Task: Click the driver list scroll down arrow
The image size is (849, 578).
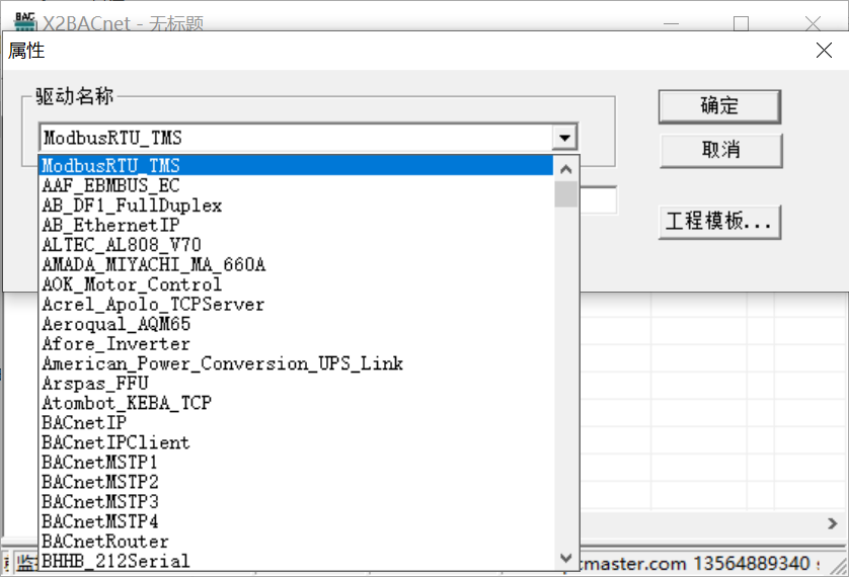Action: [x=566, y=557]
